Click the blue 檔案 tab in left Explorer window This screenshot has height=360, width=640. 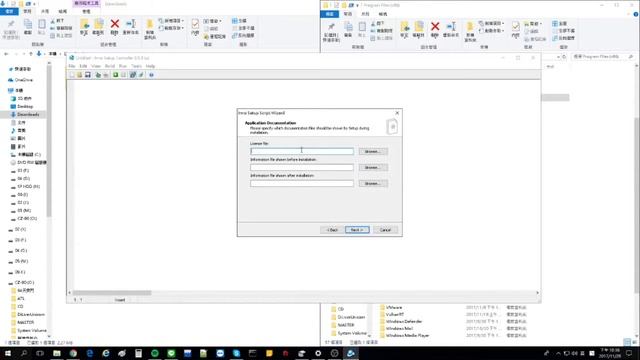pyautogui.click(x=9, y=11)
